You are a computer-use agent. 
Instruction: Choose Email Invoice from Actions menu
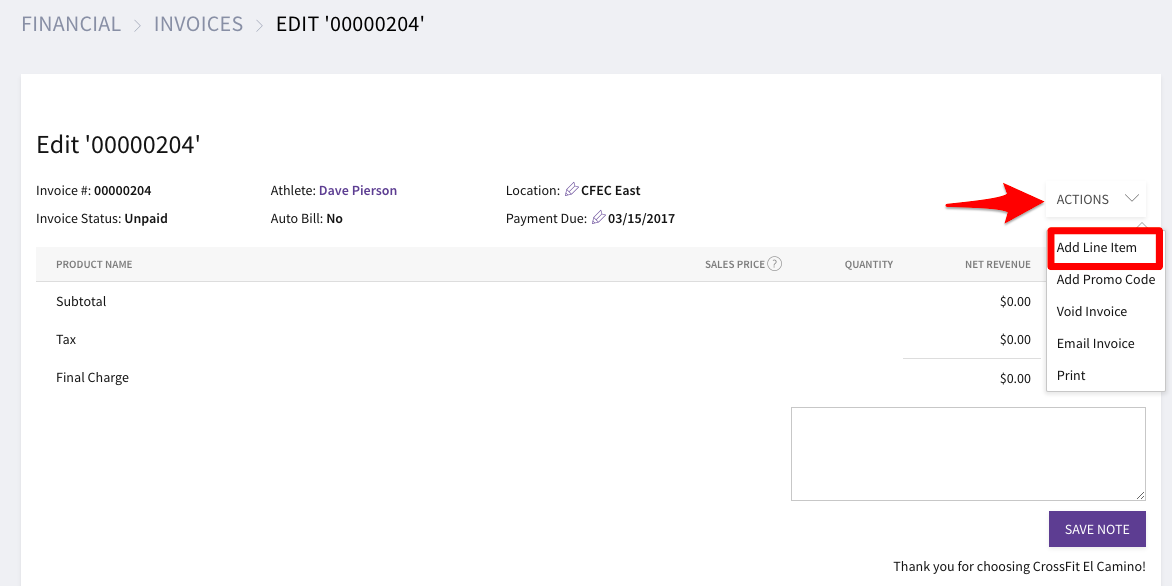pyautogui.click(x=1095, y=344)
